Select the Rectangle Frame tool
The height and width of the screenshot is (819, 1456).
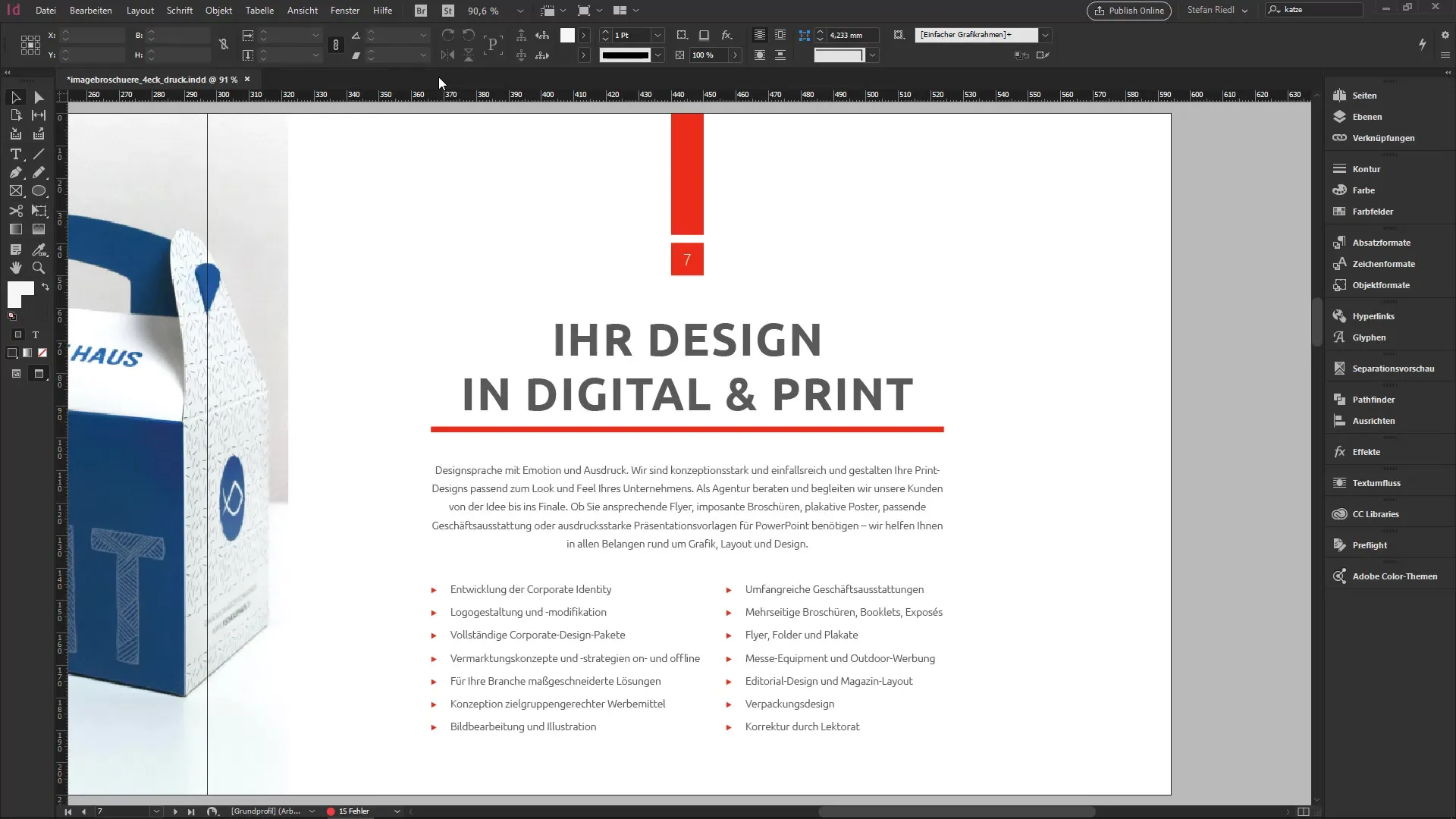16,191
